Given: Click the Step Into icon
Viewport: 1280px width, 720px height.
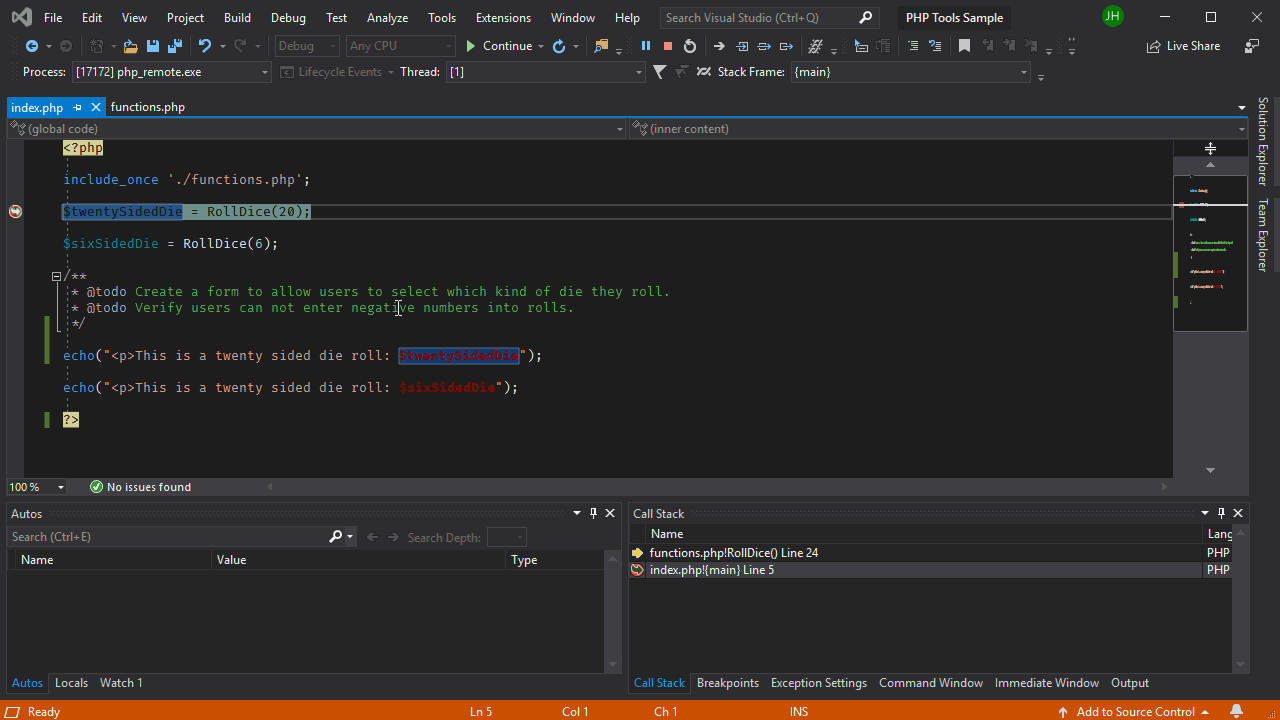Looking at the screenshot, I should (742, 46).
